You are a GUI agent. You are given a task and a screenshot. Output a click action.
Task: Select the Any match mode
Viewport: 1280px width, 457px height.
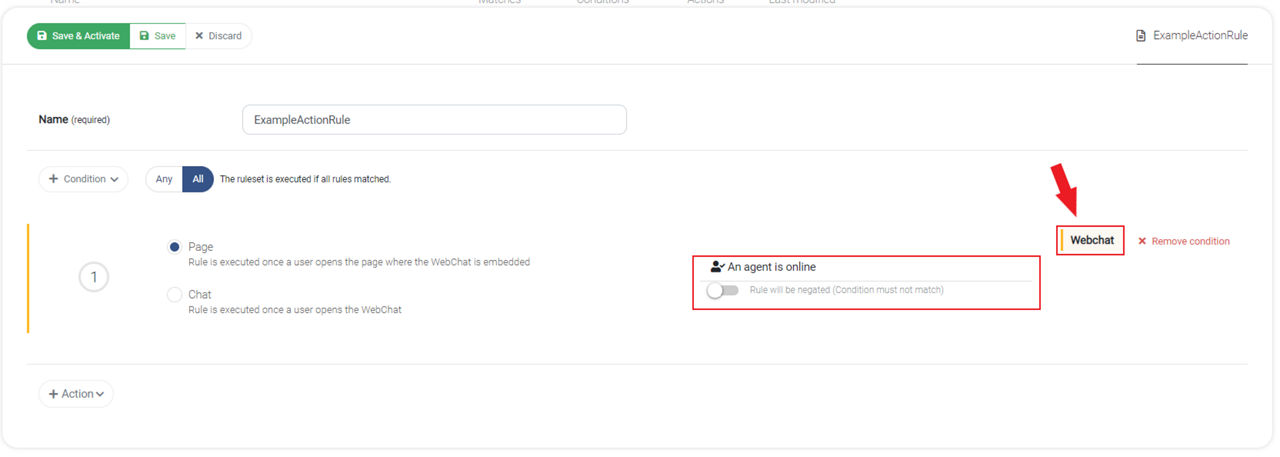pyautogui.click(x=164, y=179)
